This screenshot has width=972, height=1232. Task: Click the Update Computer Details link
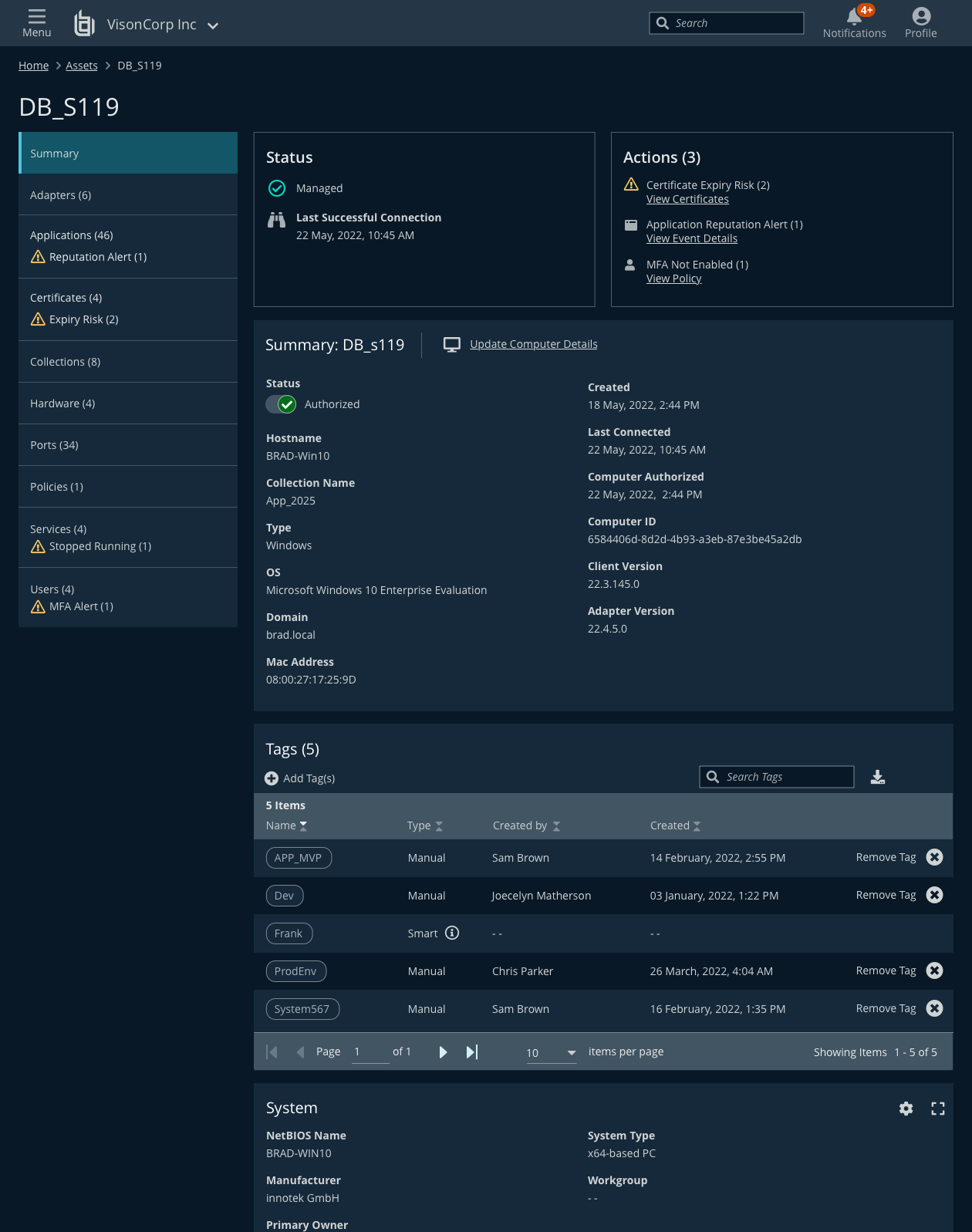533,344
